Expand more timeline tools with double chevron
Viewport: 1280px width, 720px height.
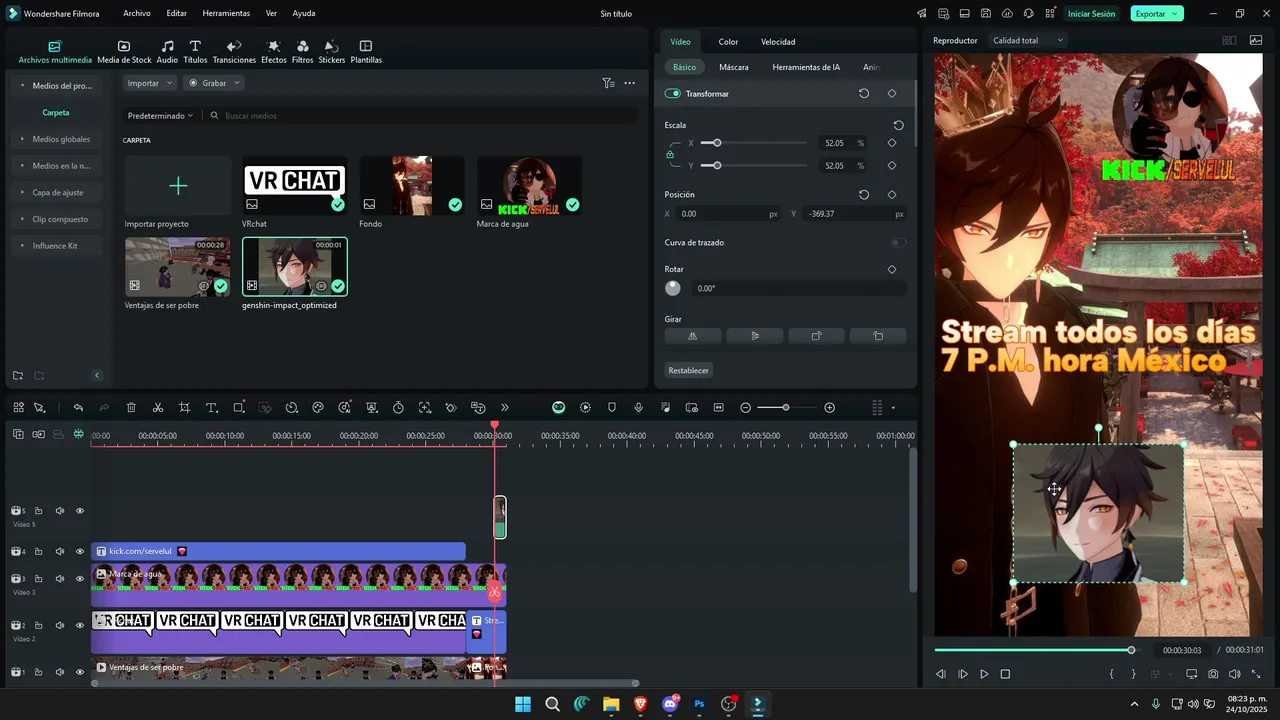click(x=504, y=408)
